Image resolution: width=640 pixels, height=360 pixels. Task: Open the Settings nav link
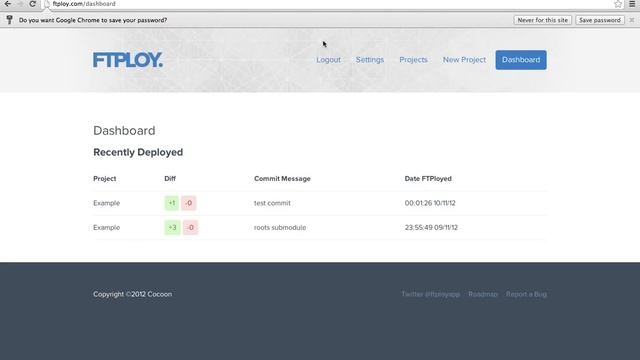coord(370,60)
